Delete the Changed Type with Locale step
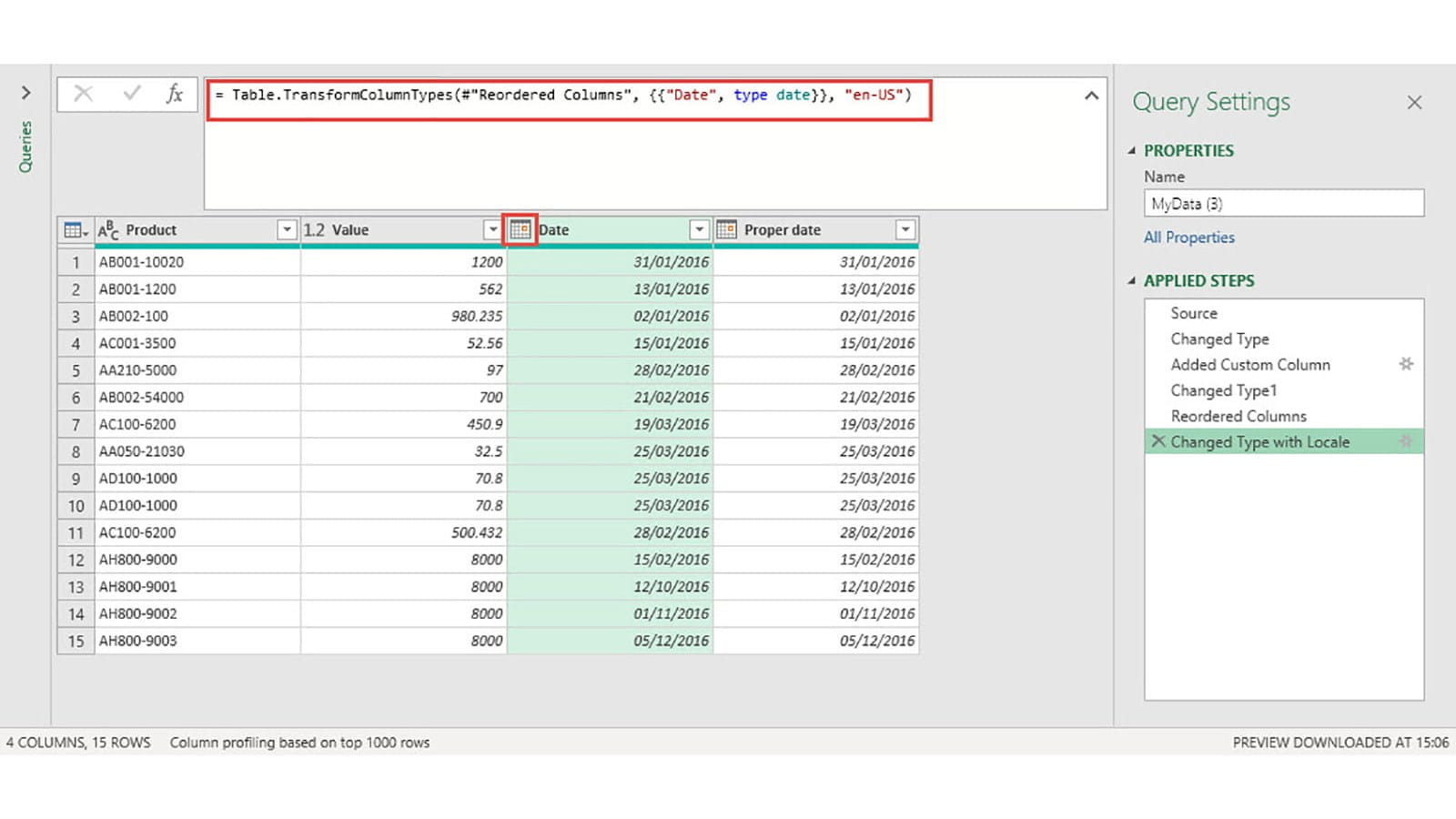 [1158, 441]
